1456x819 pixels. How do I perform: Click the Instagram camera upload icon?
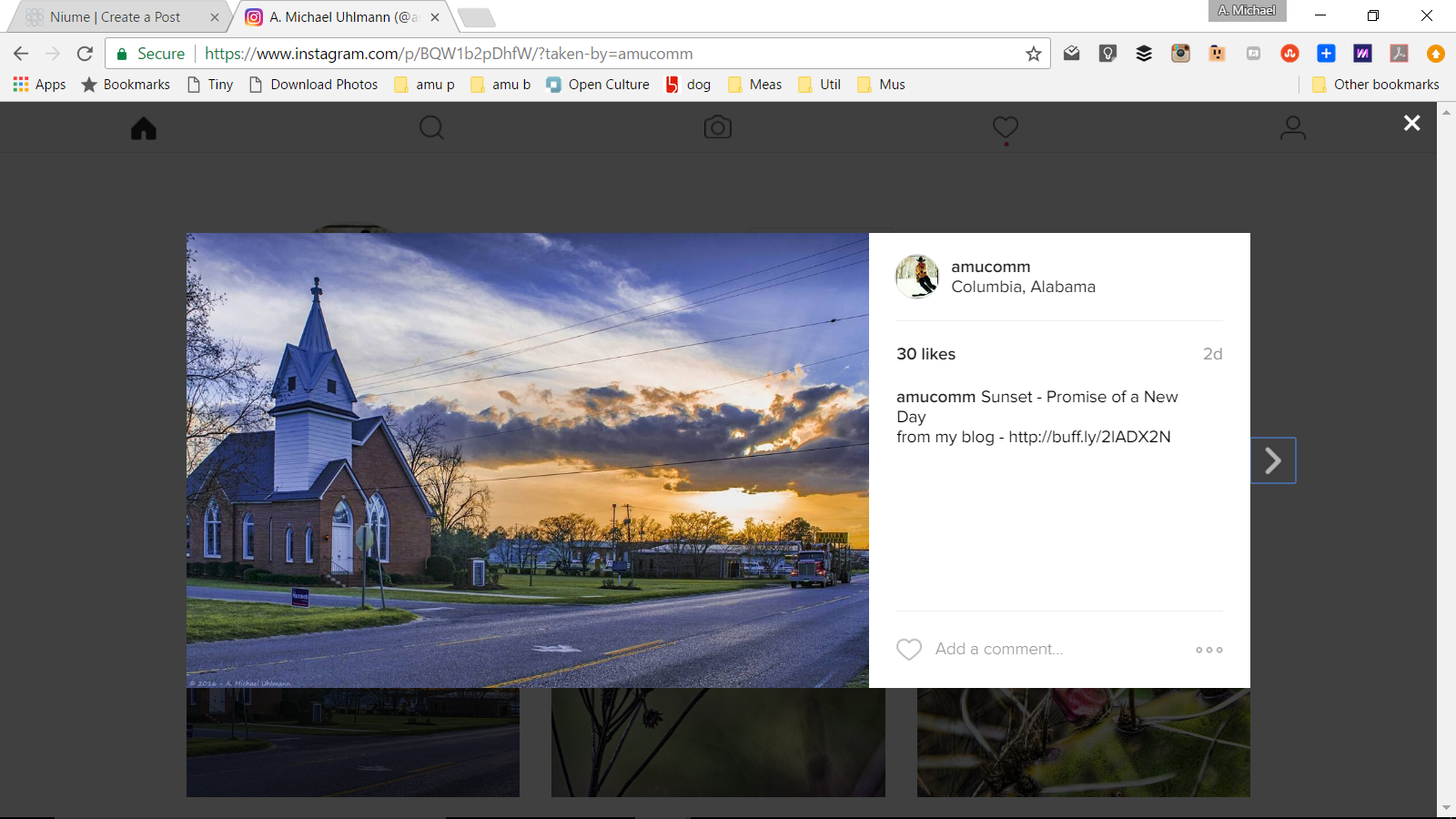coord(718,127)
